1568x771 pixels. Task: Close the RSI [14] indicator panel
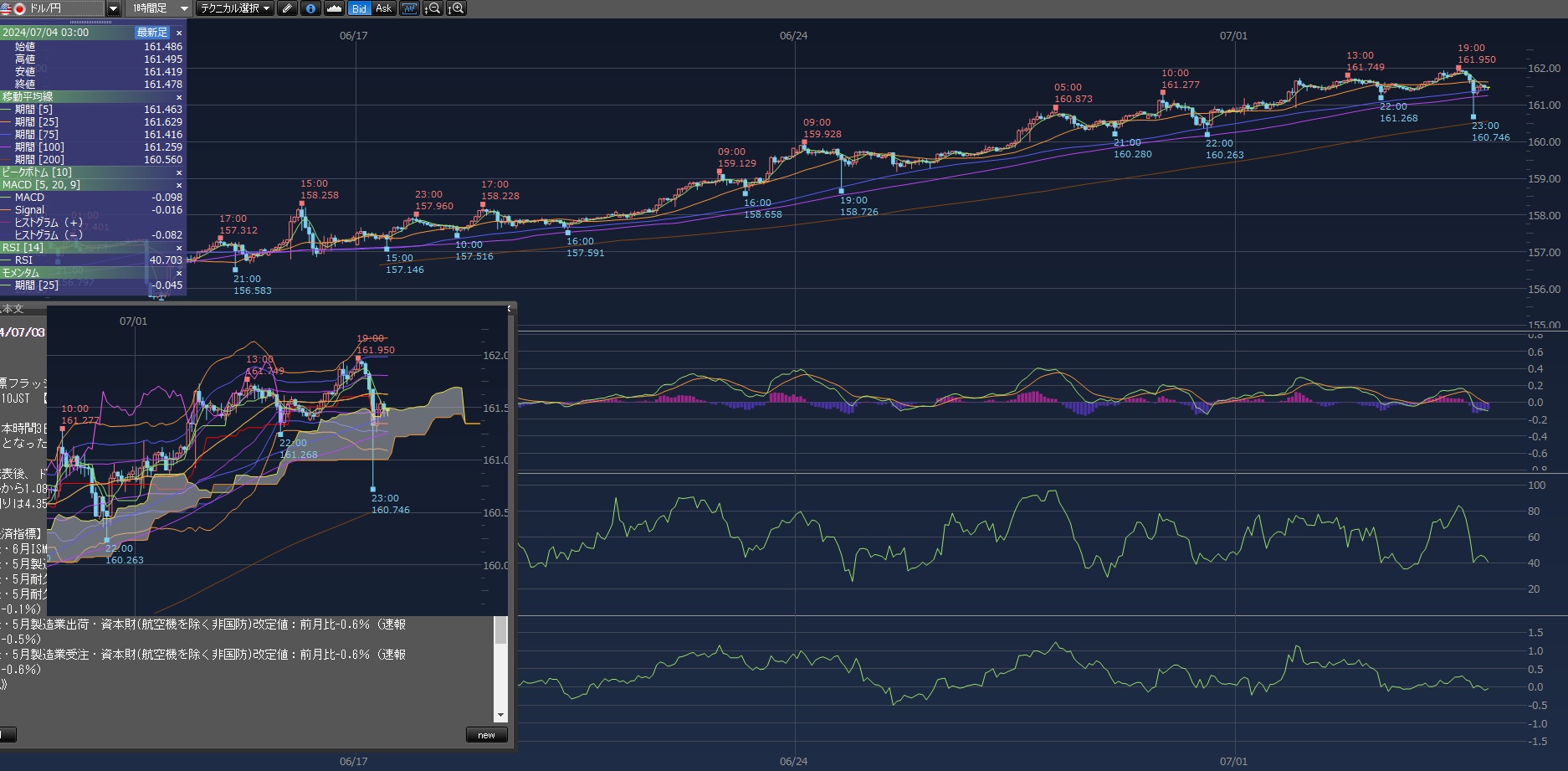point(179,248)
